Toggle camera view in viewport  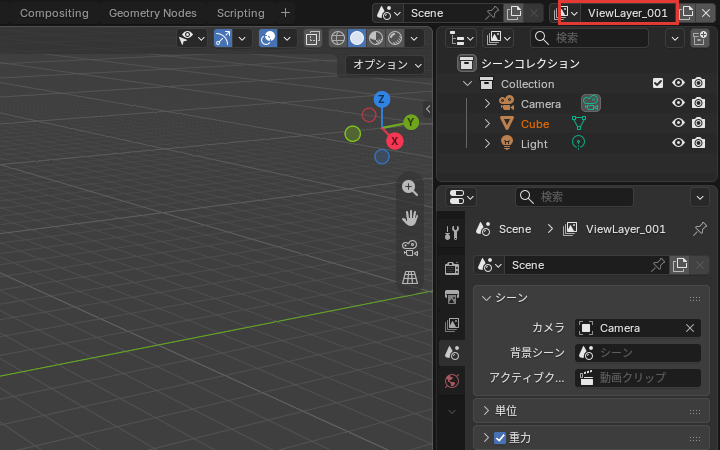[410, 248]
